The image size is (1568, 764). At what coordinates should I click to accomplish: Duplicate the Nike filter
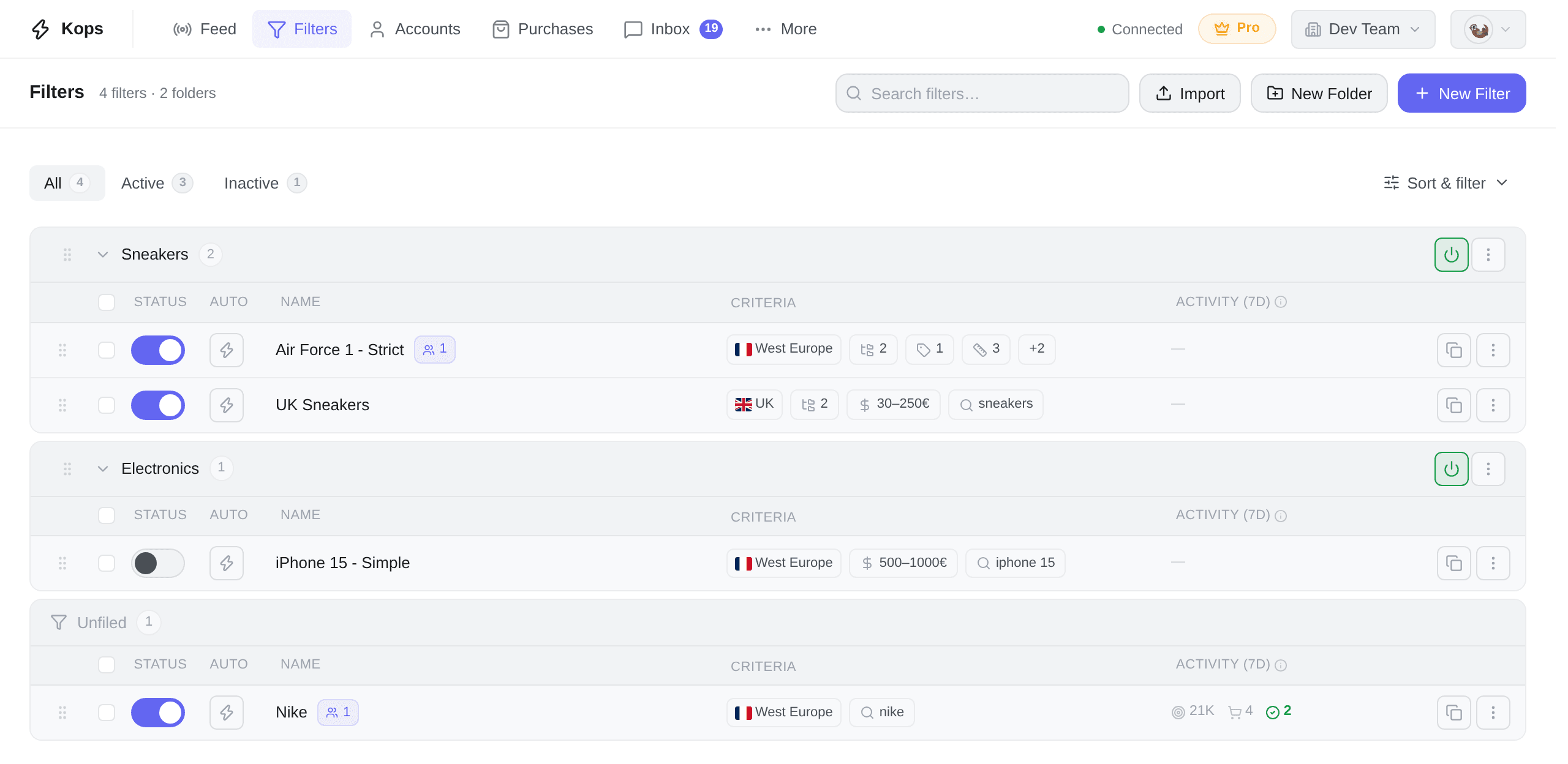point(1454,713)
